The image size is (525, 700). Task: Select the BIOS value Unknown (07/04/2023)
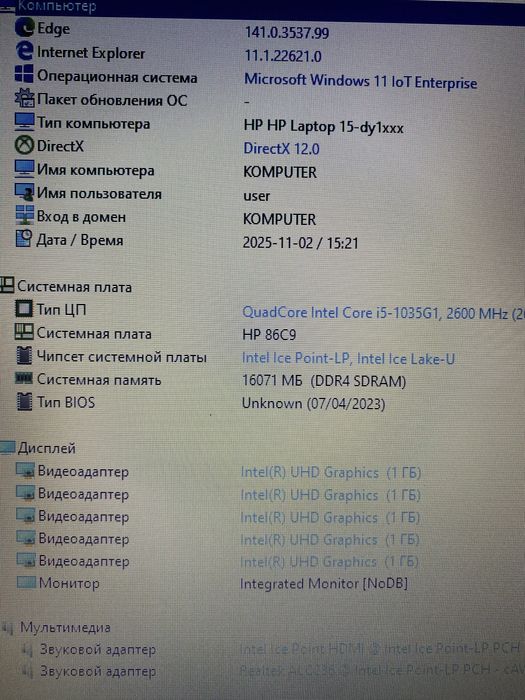[313, 404]
